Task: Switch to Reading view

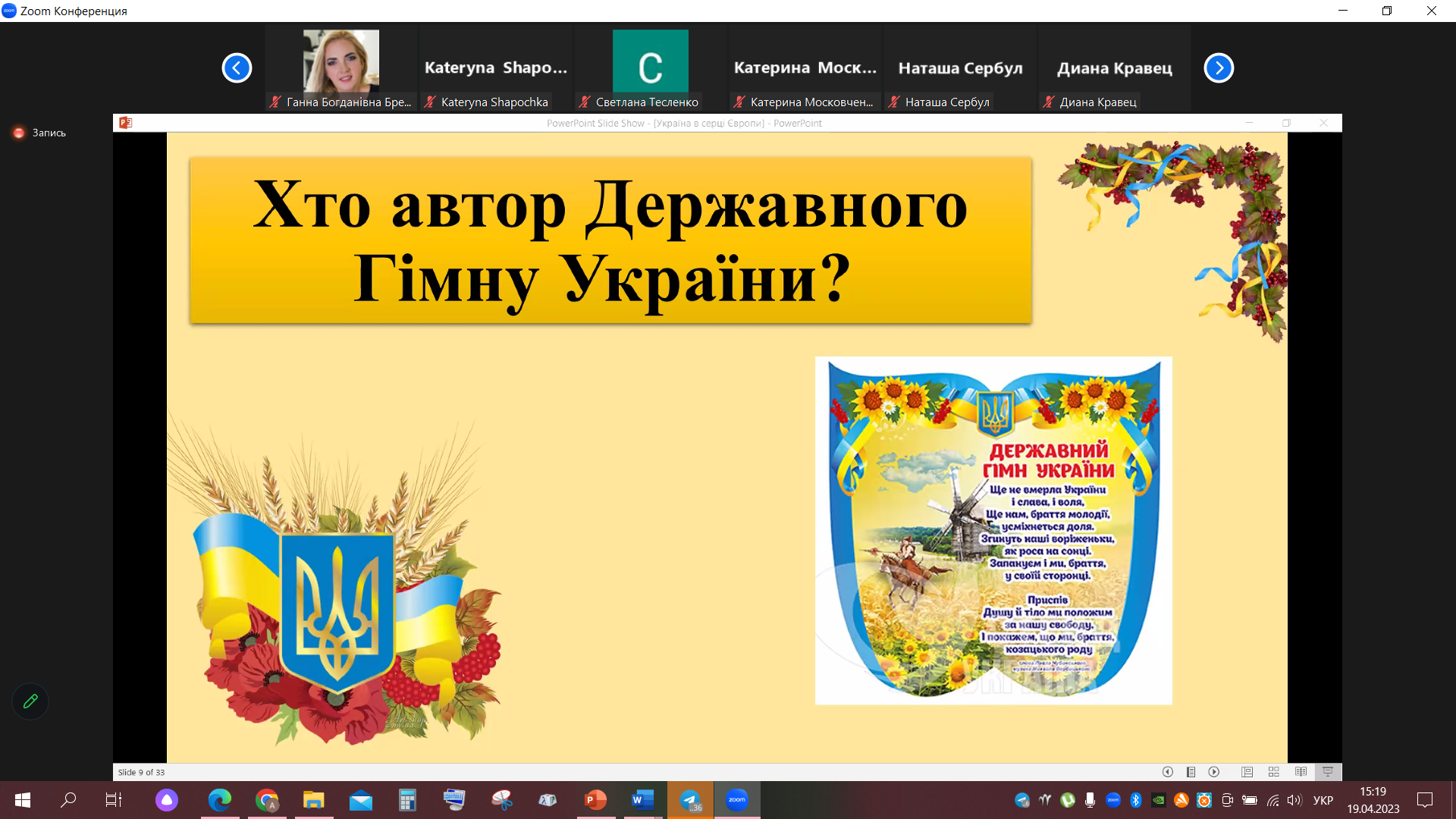Action: pos(1301,772)
